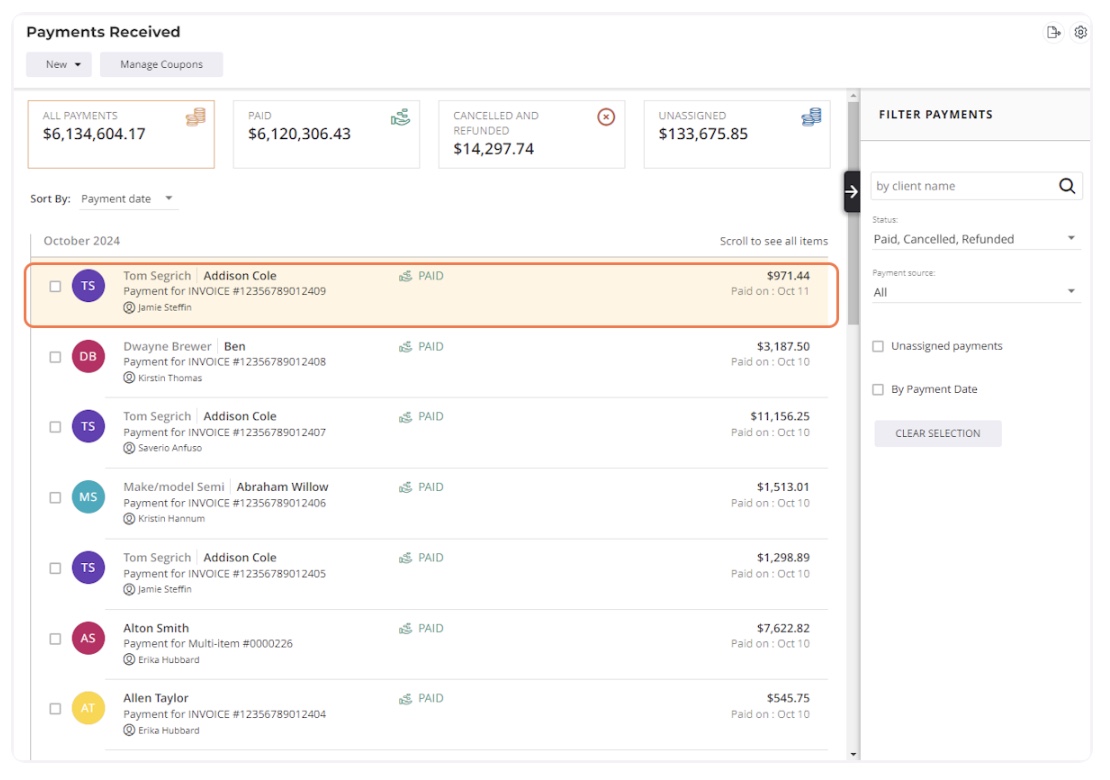This screenshot has height=780, width=1110.
Task: Open the settings gear icon
Action: (x=1080, y=32)
